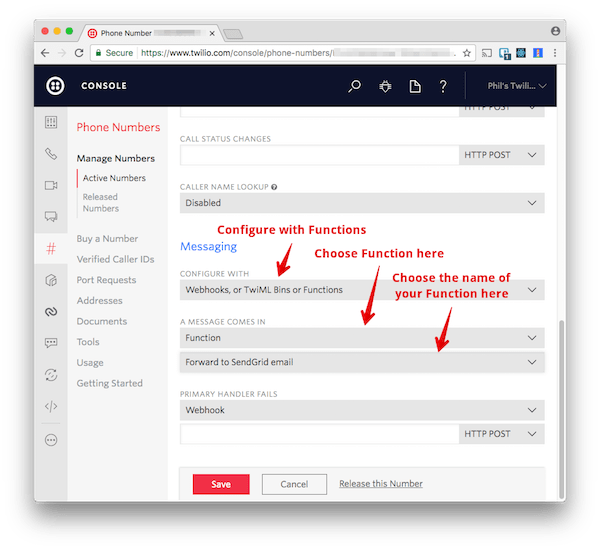Viewport: 600px width, 550px height.
Task: Click Call Status Changes URL input
Action: 320,155
